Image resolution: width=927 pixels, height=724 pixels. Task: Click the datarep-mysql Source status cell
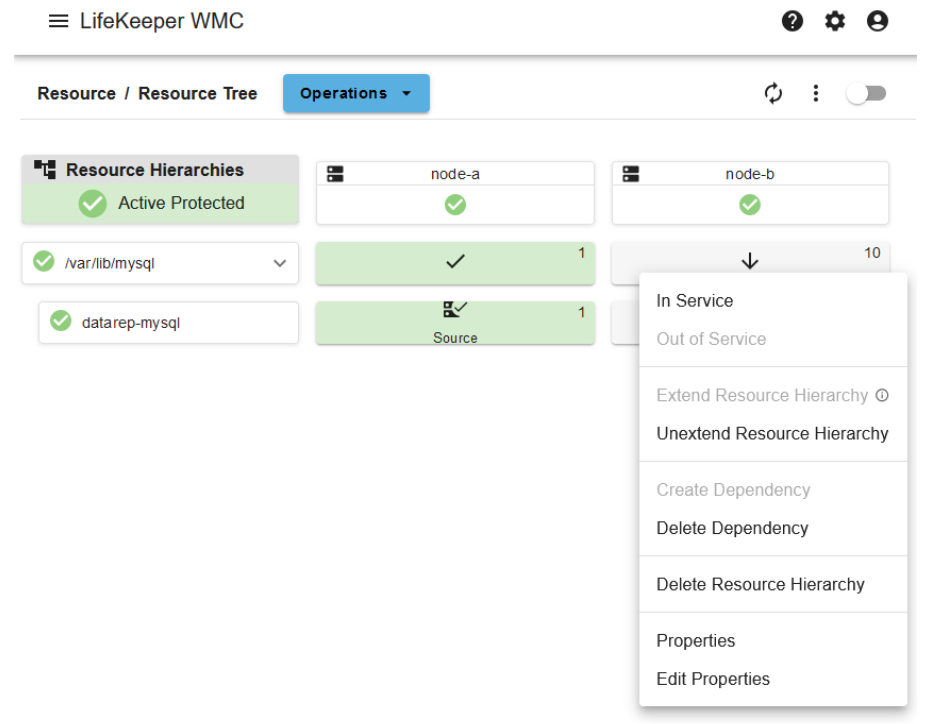(455, 323)
